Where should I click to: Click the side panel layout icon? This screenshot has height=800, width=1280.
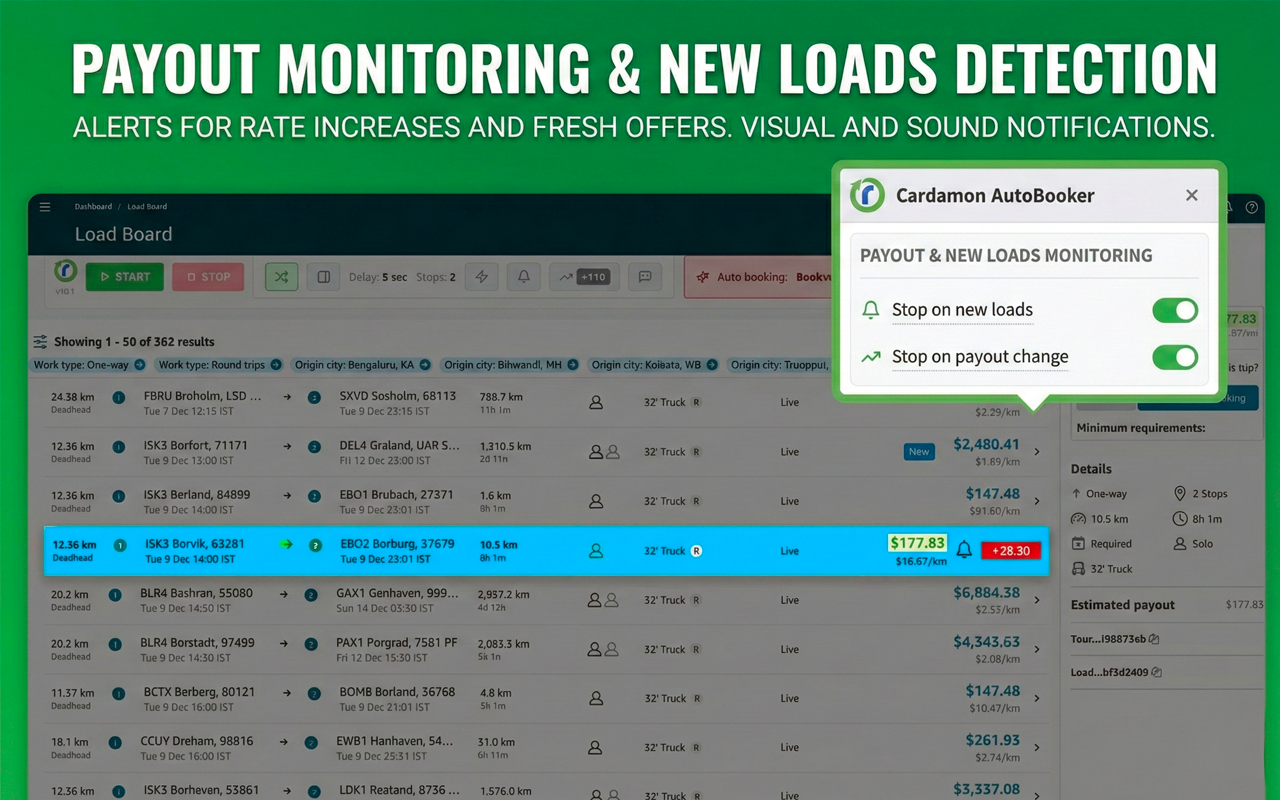point(324,277)
